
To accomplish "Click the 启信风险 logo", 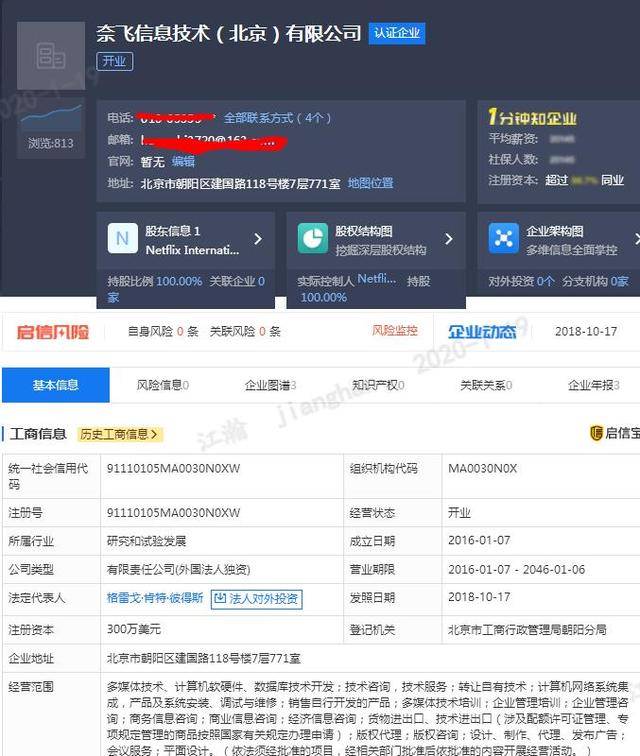I will [53, 332].
